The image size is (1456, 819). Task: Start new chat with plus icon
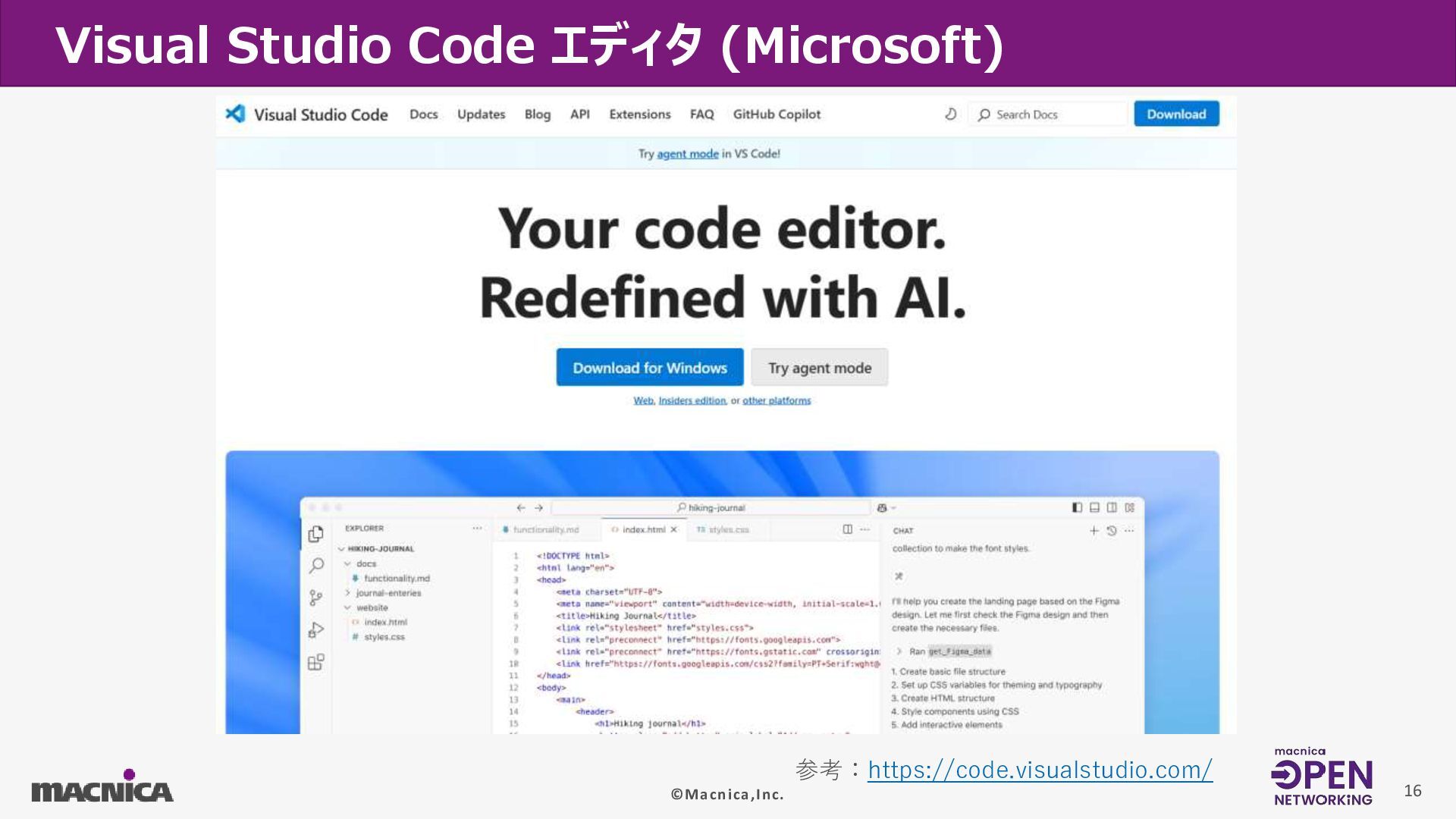[1094, 531]
